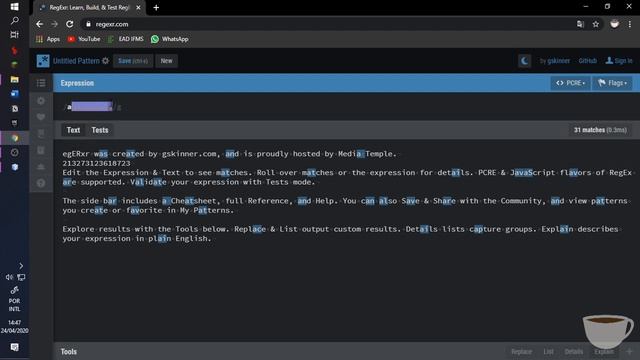
Task: Close the RegExr browser tab
Action: point(138,7)
